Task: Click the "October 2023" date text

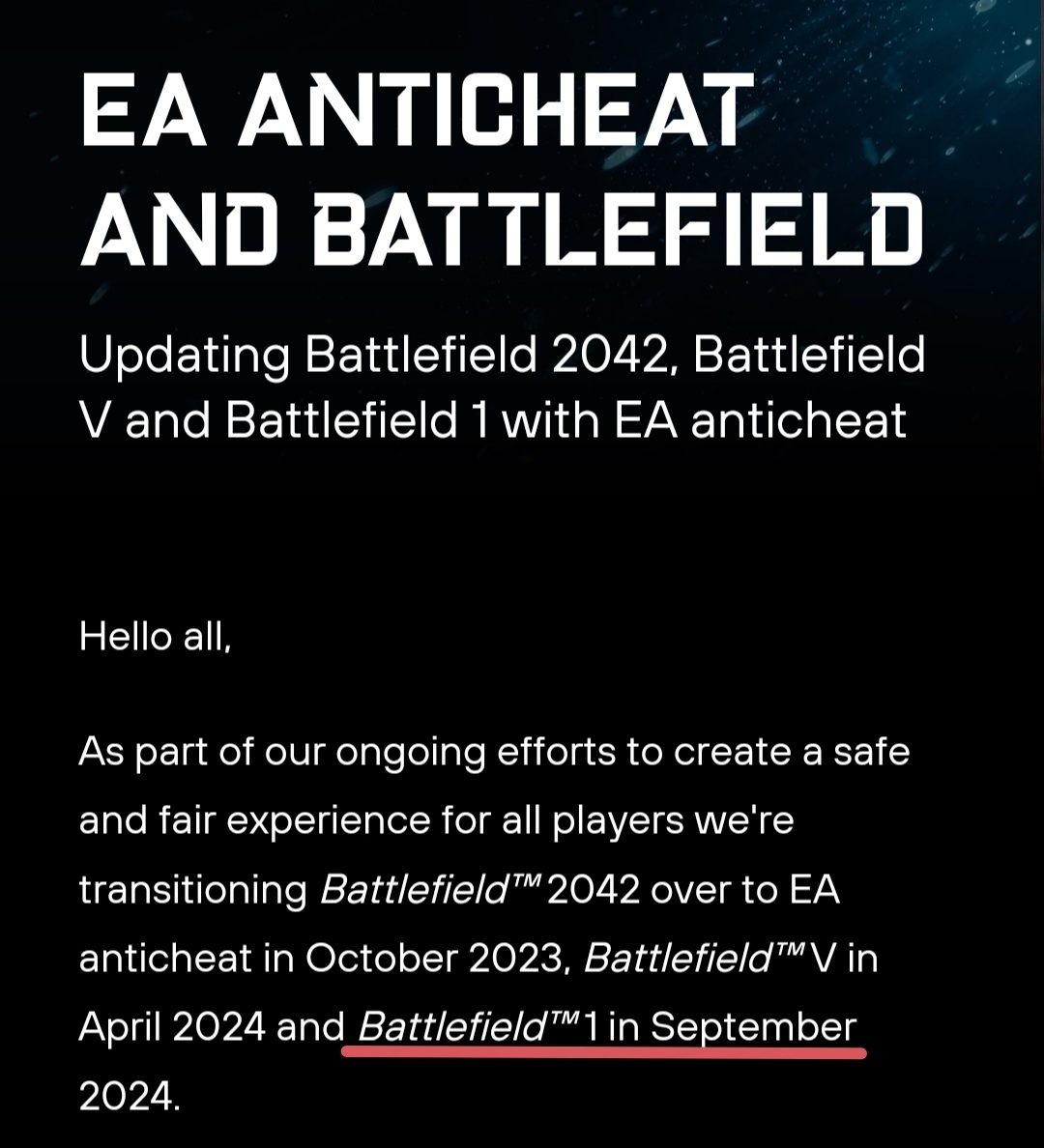Action: coord(434,959)
